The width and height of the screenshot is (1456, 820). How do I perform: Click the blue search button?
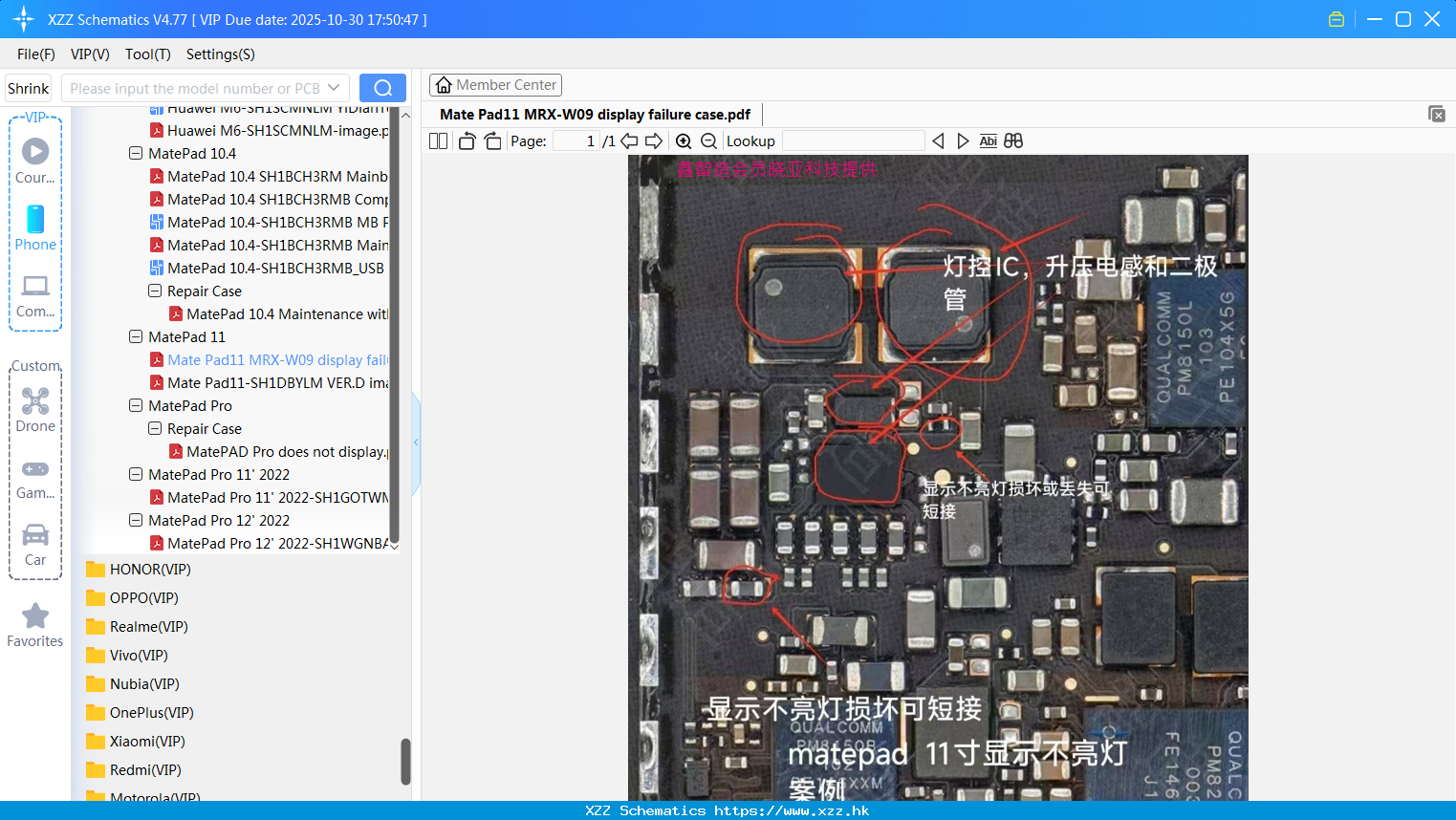[382, 88]
